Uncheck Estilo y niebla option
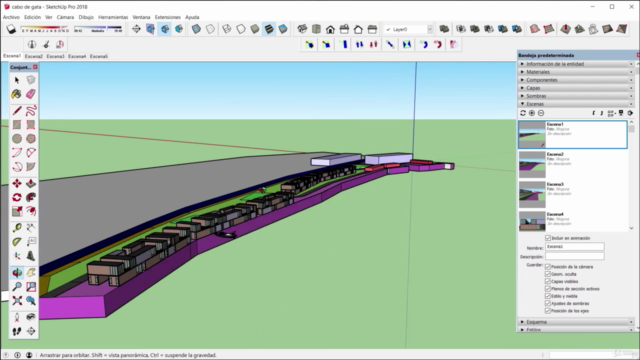 548,296
